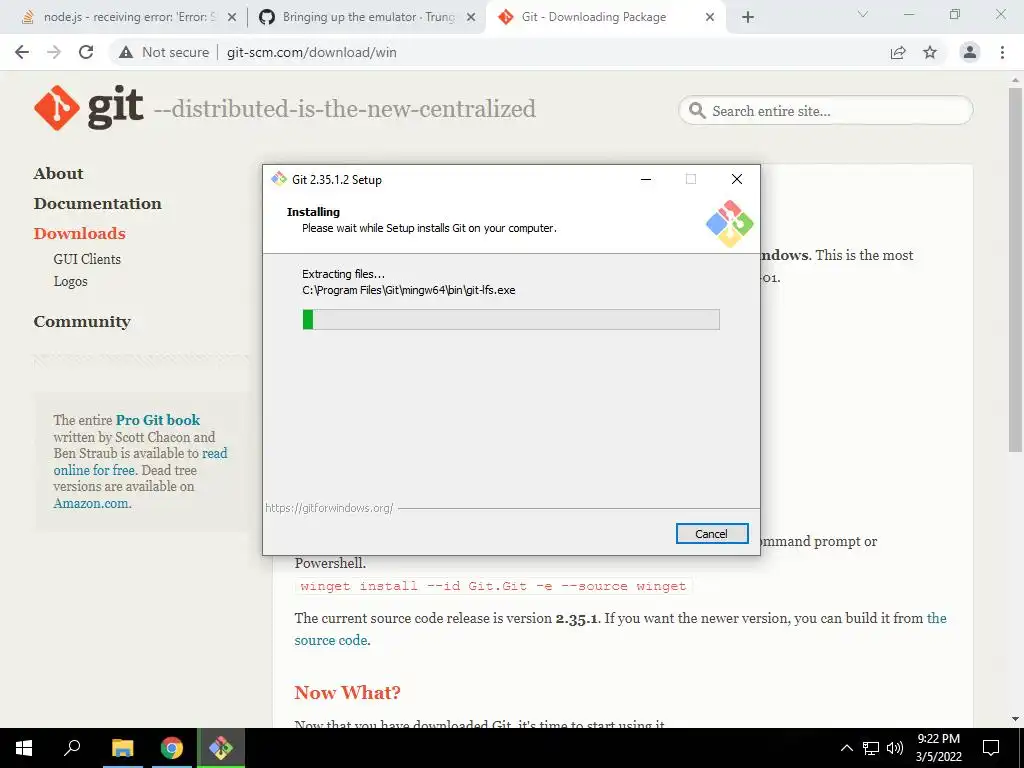Click Git Setup dialog title icon

[x=279, y=179]
